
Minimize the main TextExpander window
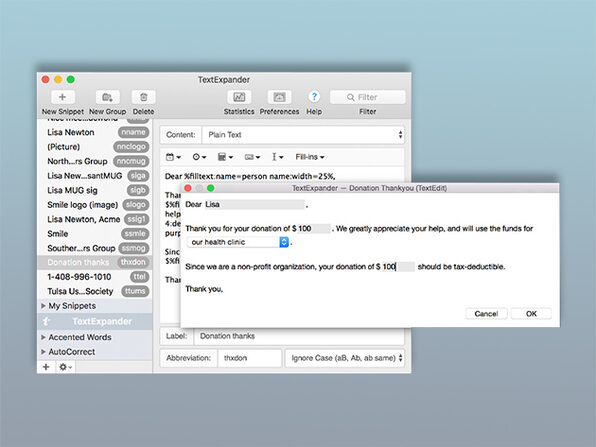(x=58, y=79)
